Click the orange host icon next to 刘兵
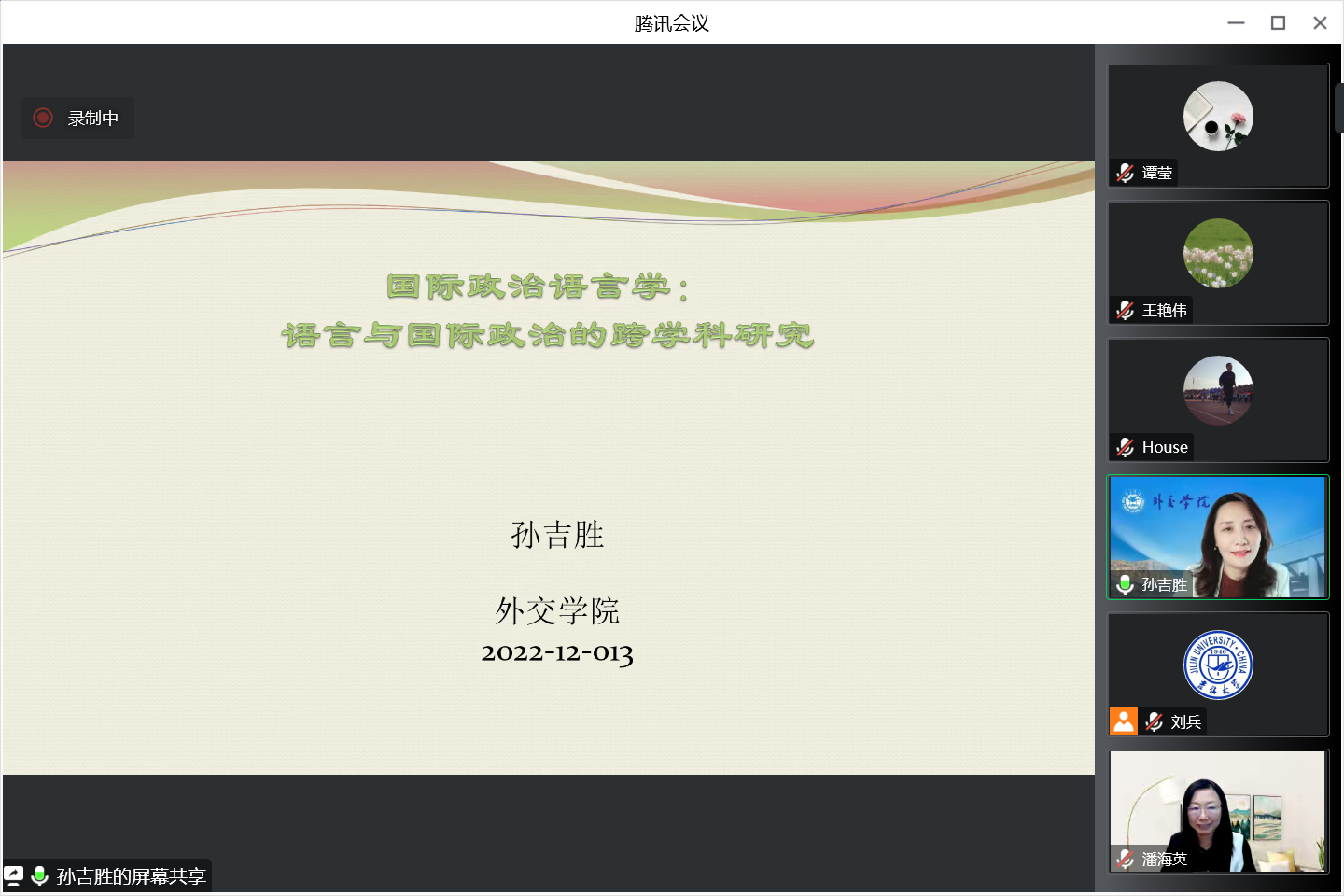This screenshot has height=896, width=1344. 1123,721
